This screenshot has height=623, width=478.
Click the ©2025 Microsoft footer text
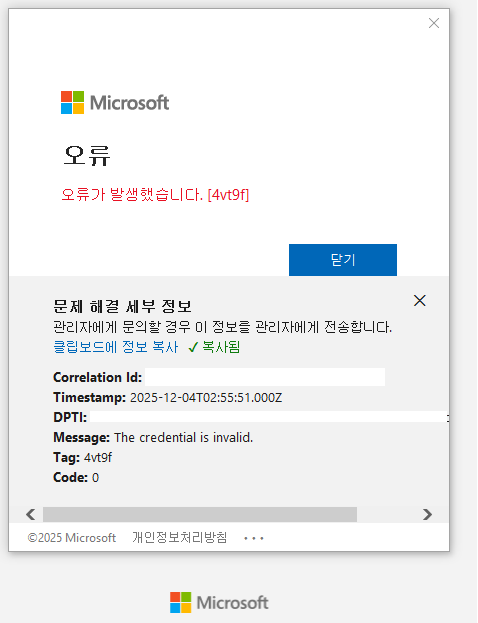72,538
